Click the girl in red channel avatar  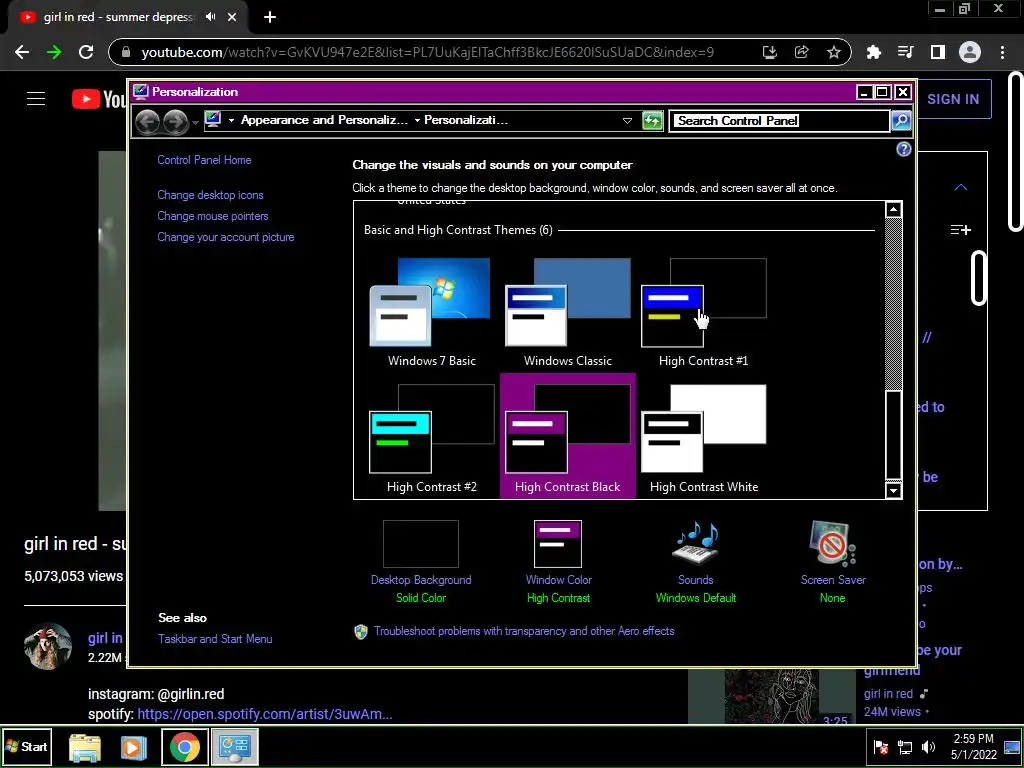click(48, 647)
